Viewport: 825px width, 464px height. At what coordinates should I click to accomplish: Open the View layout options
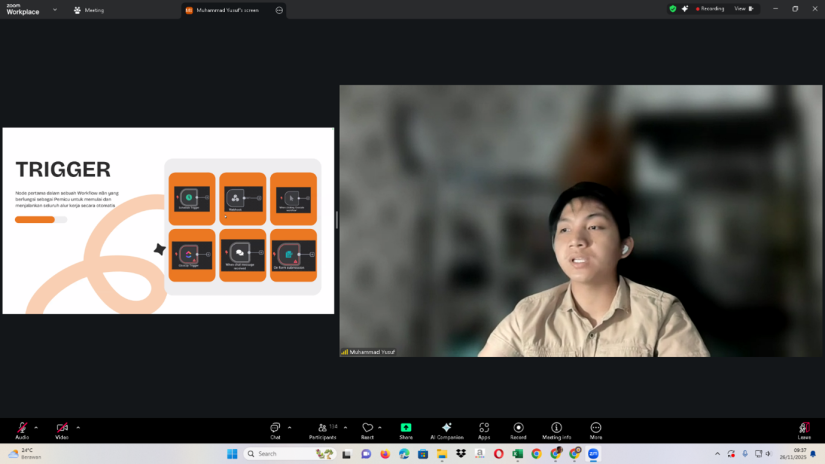click(743, 8)
